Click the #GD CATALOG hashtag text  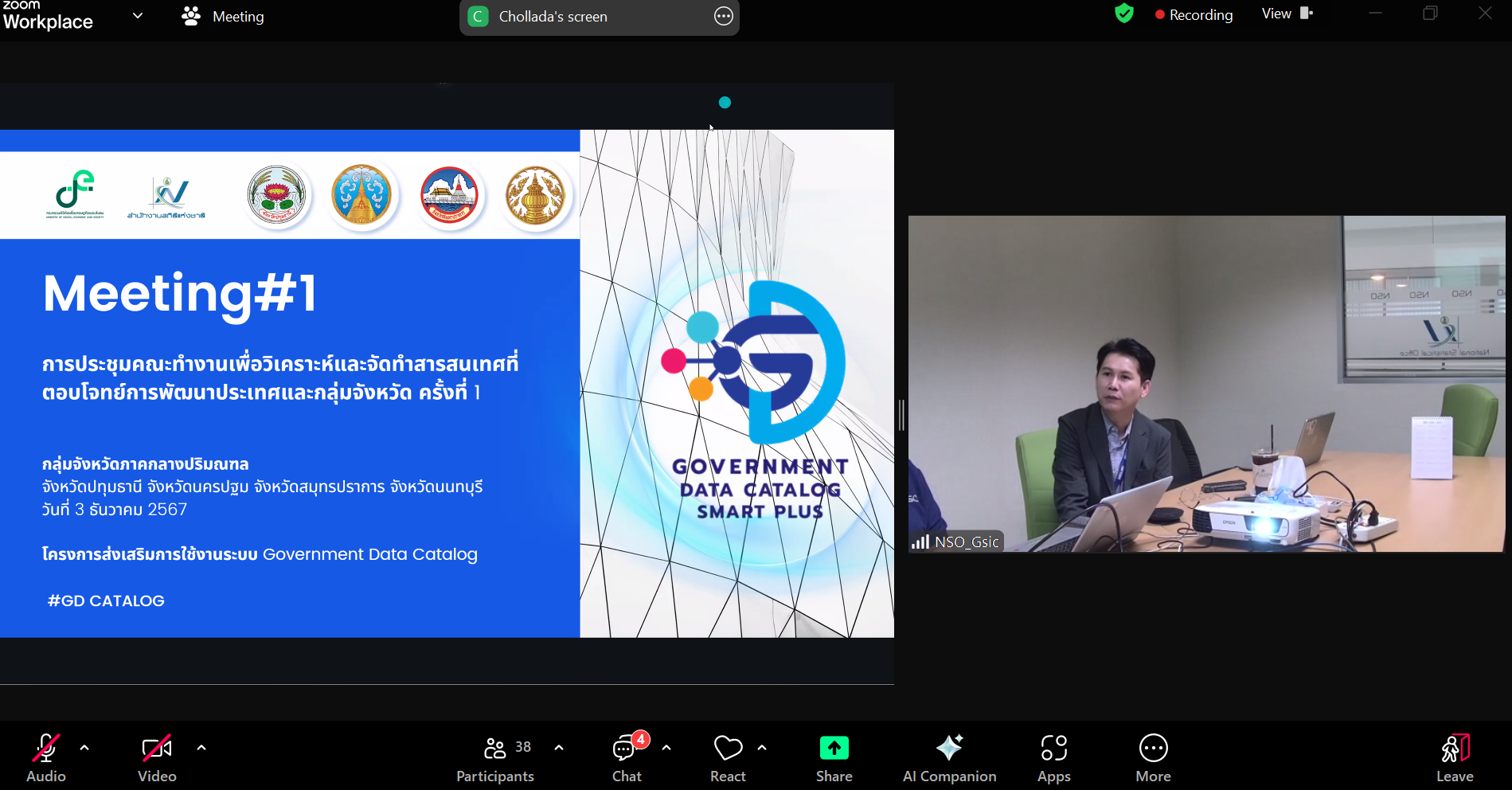106,600
